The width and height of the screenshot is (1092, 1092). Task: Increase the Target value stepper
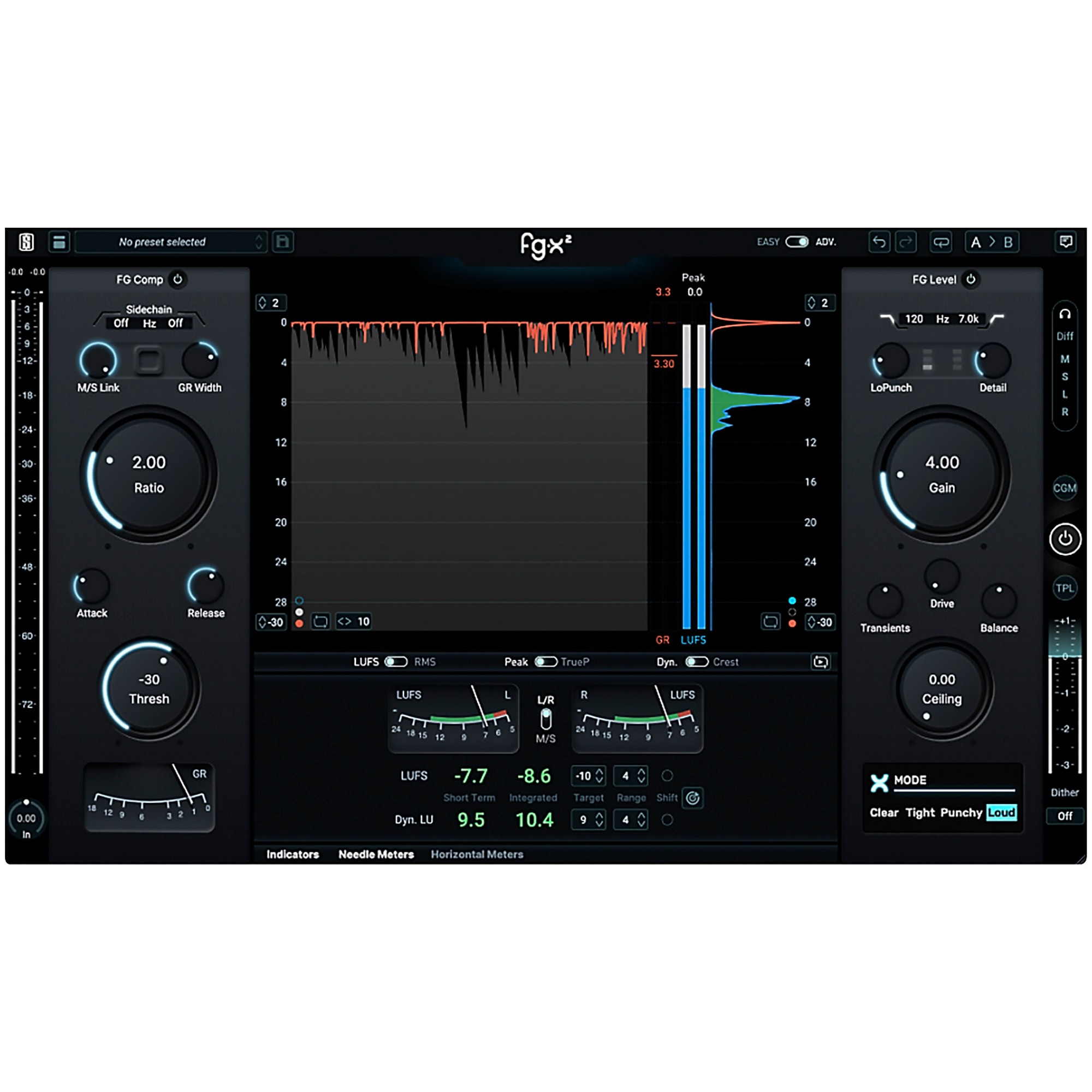click(x=601, y=772)
